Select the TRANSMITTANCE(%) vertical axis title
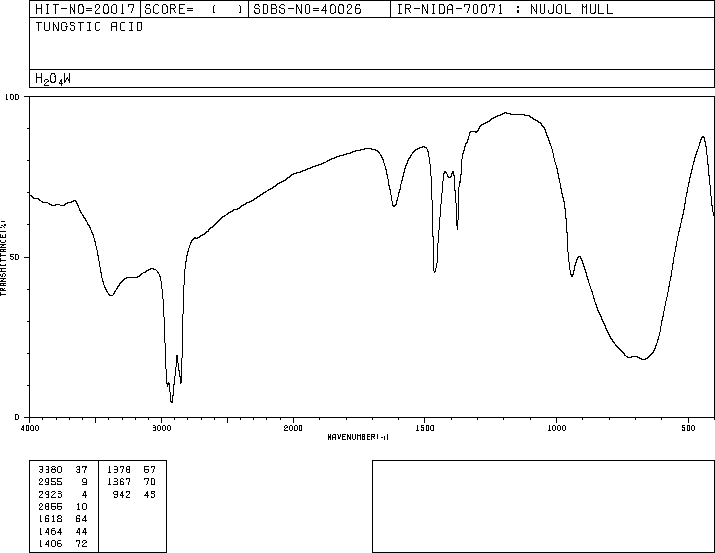 coord(3,258)
